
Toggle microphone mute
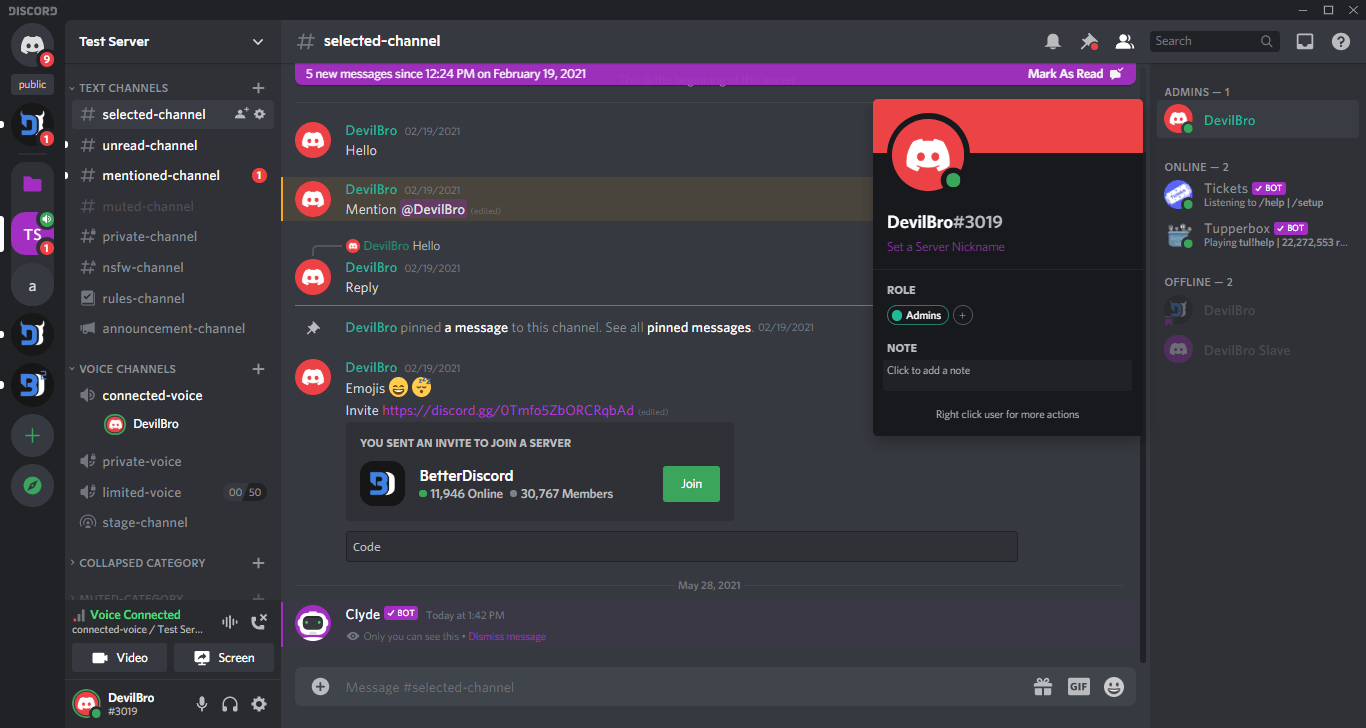pyautogui.click(x=202, y=704)
